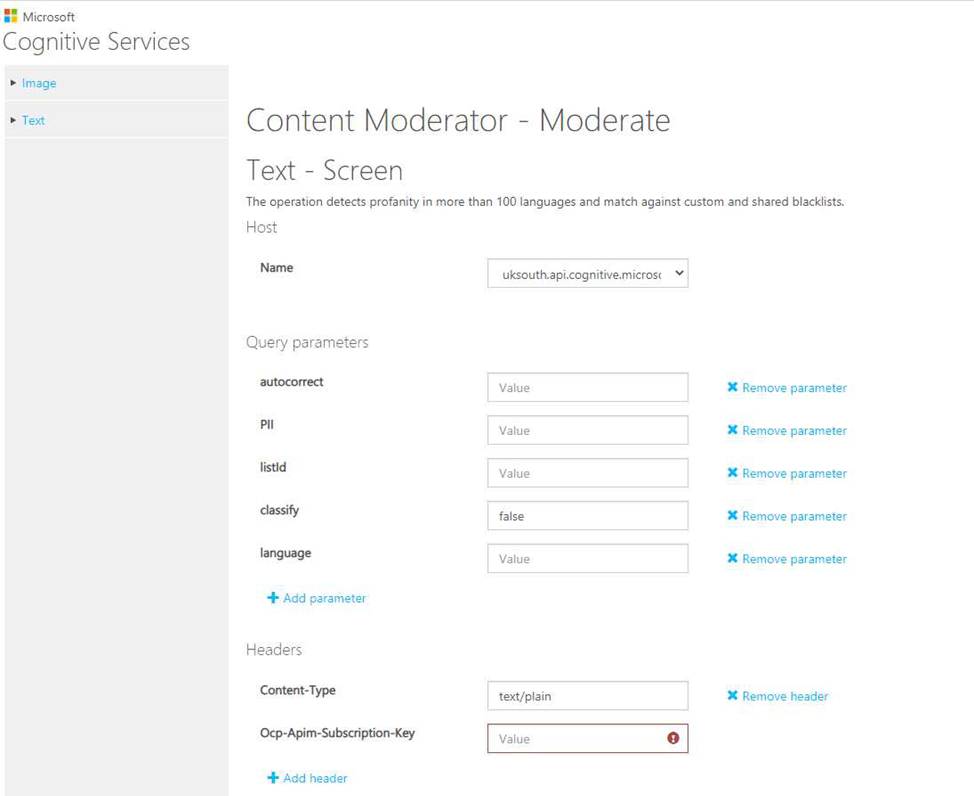This screenshot has height=796, width=974.
Task: Click the X icon for language parameter
Action: tap(732, 559)
